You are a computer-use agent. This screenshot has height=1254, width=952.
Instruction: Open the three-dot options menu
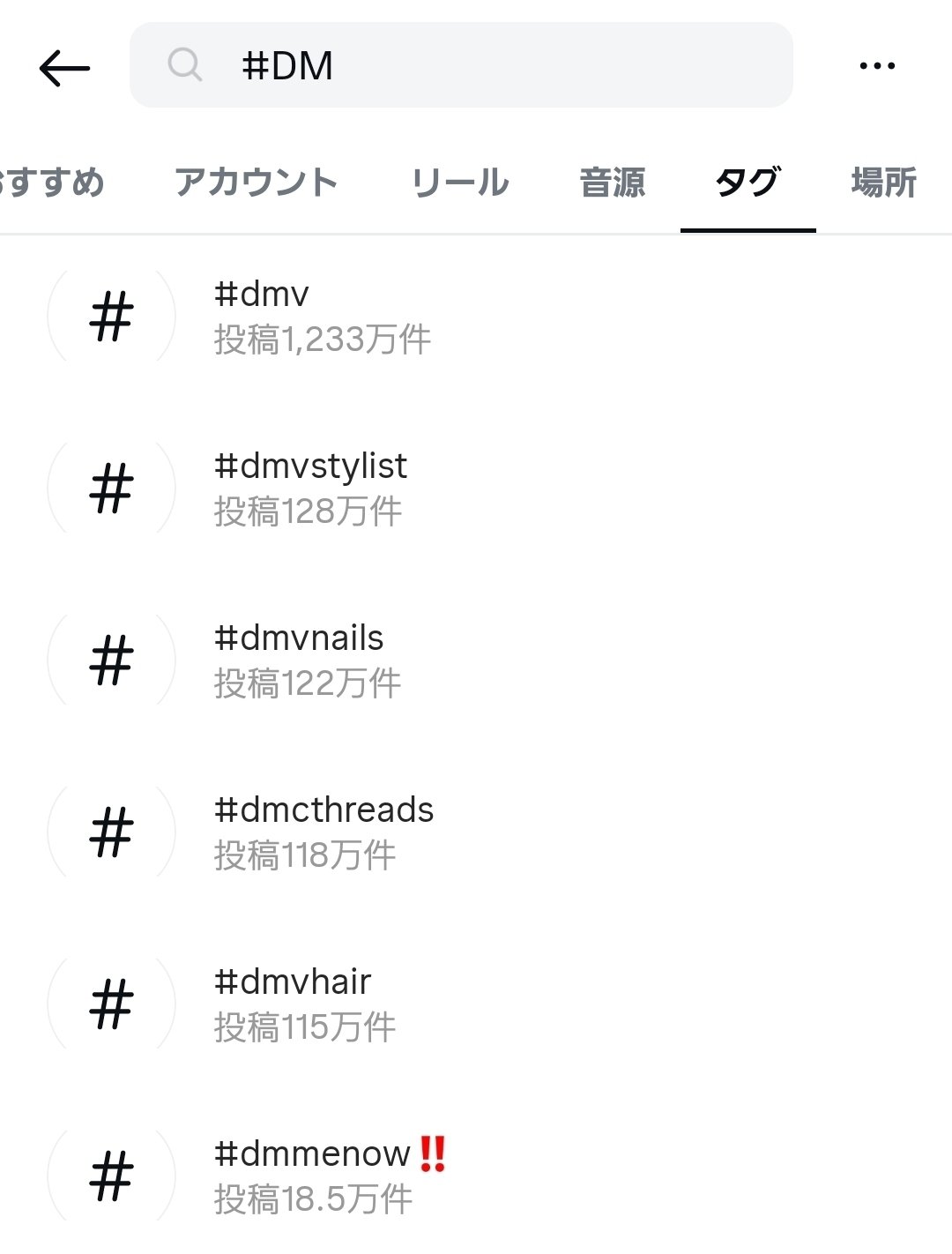[879, 64]
